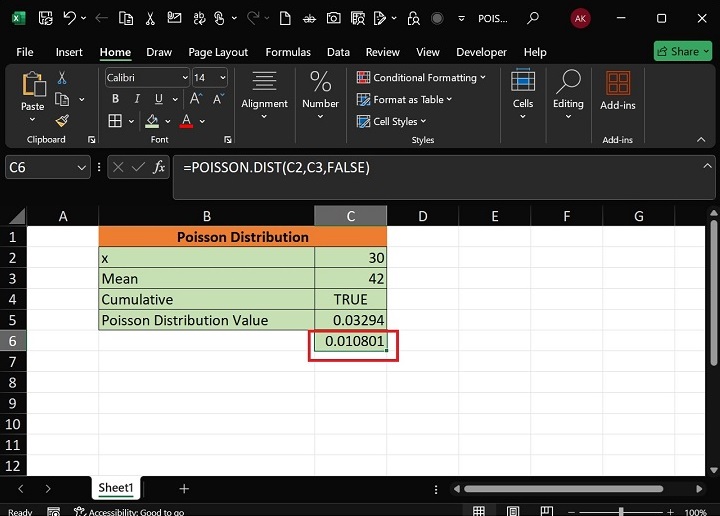Viewport: 720px width, 516px height.
Task: Click the Cut scissors icon in Clipboard
Action: pos(62,78)
